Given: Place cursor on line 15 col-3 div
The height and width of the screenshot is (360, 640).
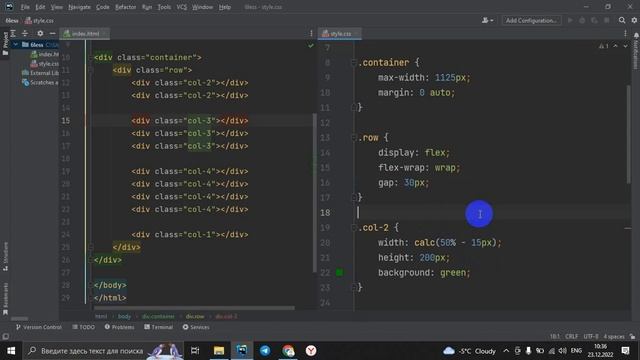Looking at the screenshot, I should 190,121.
